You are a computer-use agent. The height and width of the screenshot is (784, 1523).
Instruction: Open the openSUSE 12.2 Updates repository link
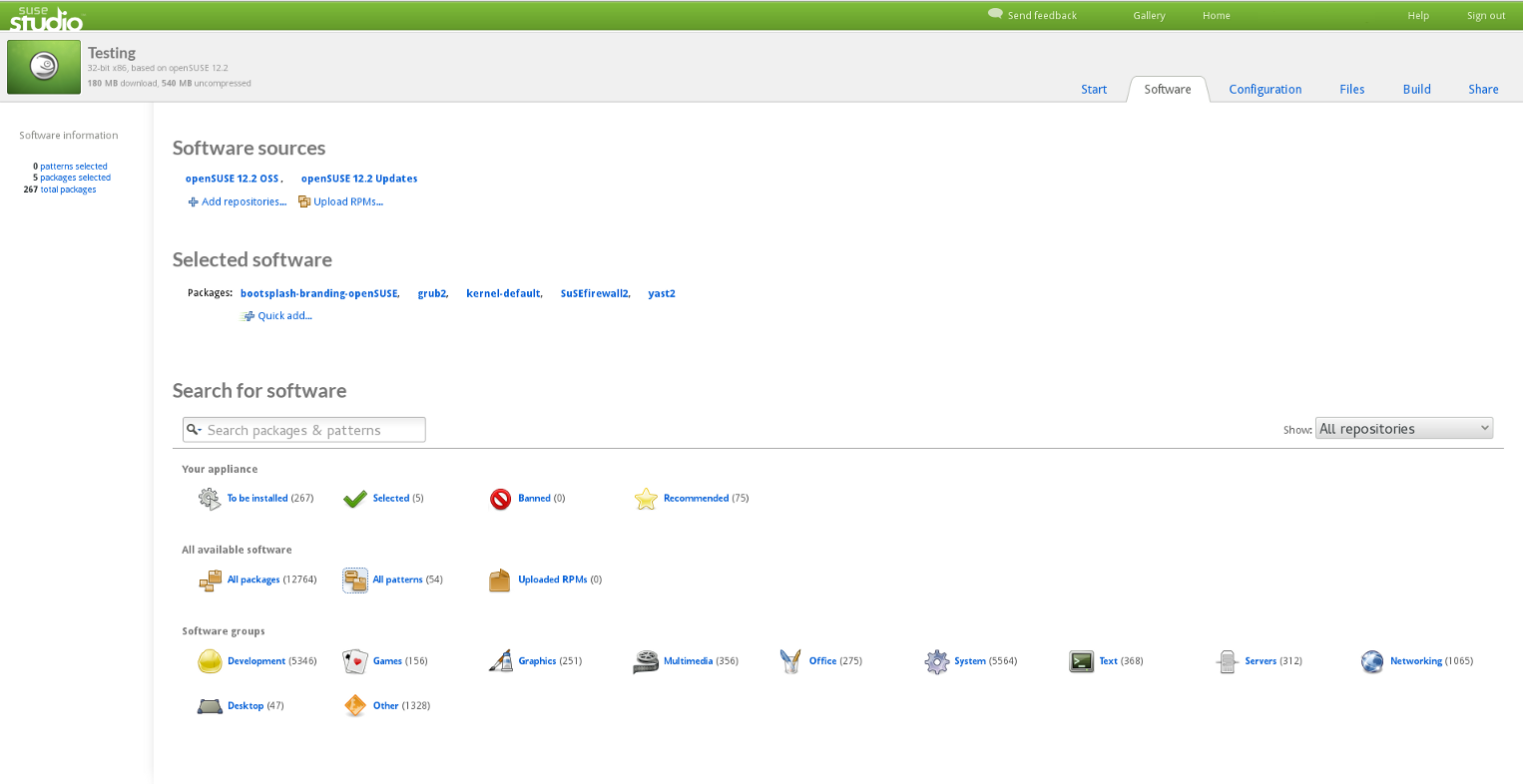tap(359, 180)
